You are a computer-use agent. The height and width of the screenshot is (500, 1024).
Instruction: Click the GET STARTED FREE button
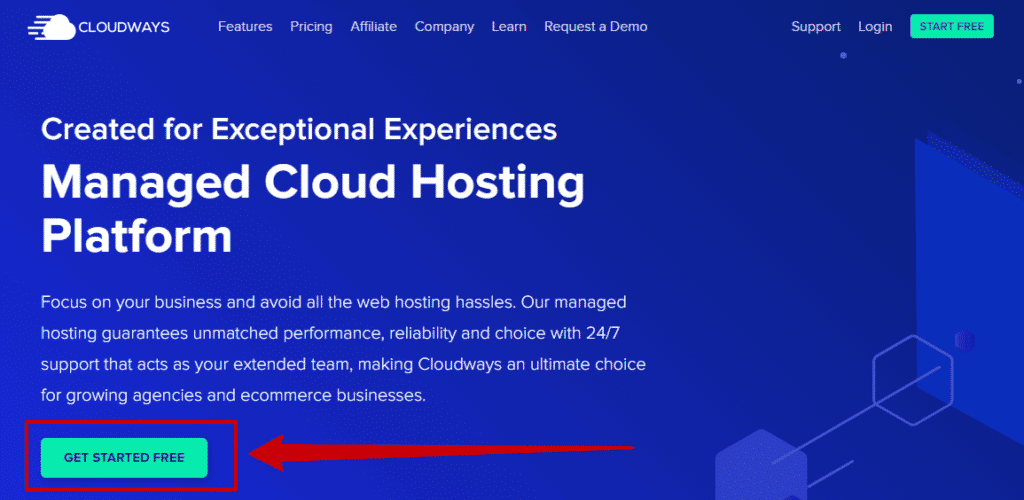point(124,458)
